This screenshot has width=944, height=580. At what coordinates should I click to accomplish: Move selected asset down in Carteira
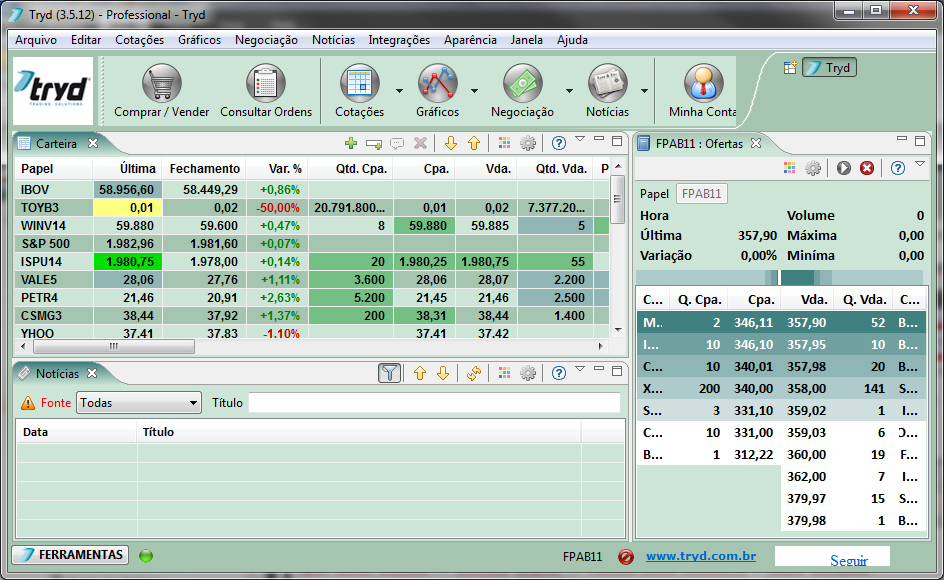[x=451, y=143]
